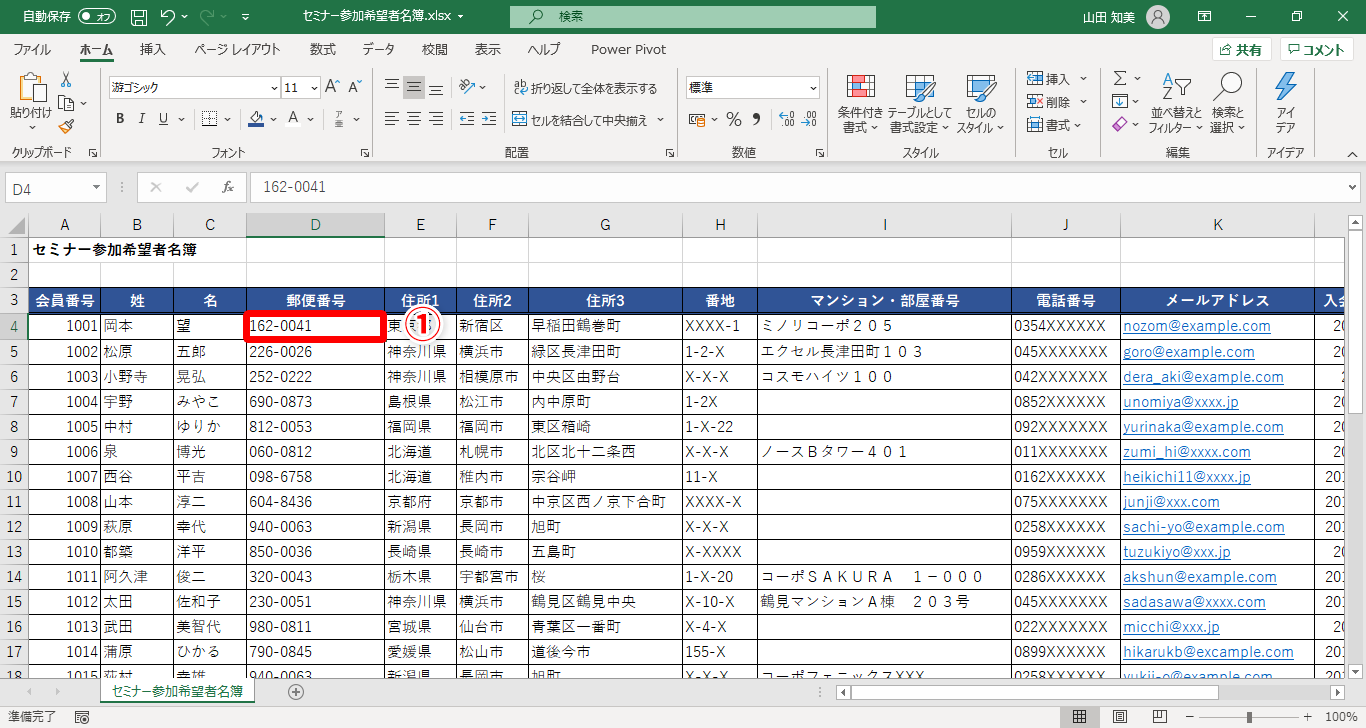Cut the selection with the scissors icon
The image size is (1366, 728).
pos(66,79)
